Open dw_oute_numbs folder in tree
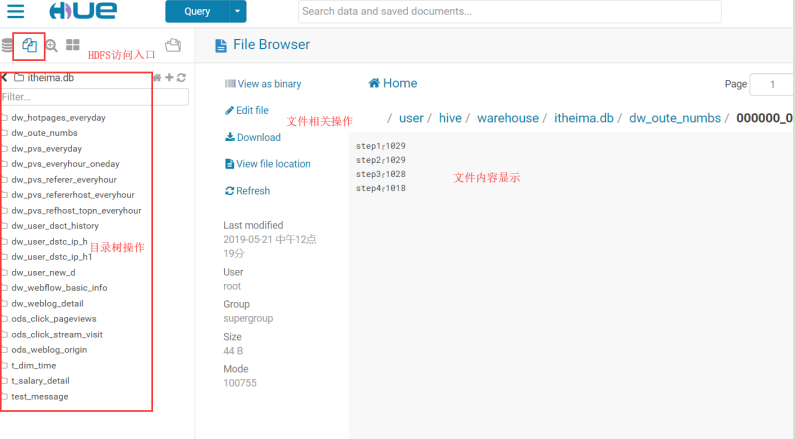795x439 pixels. pyautogui.click(x=45, y=133)
